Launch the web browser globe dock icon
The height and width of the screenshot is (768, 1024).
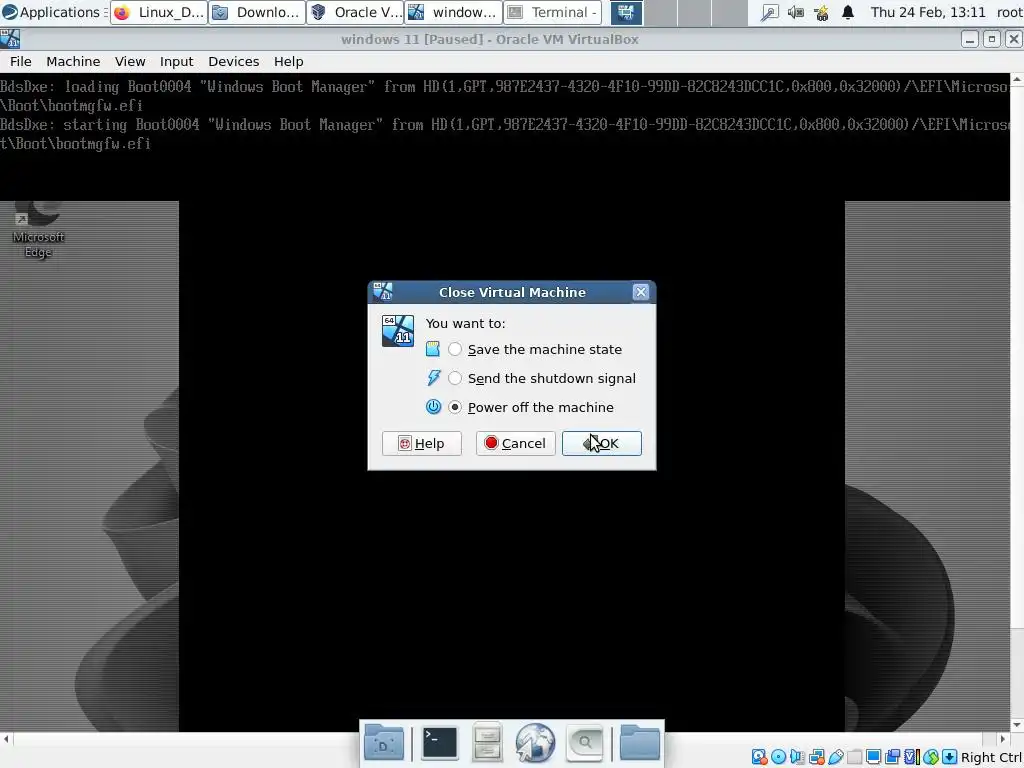[535, 743]
